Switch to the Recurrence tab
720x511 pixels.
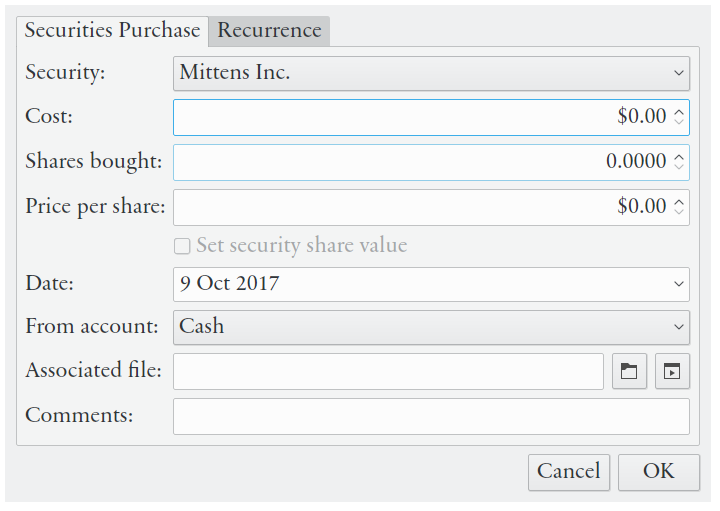(269, 30)
